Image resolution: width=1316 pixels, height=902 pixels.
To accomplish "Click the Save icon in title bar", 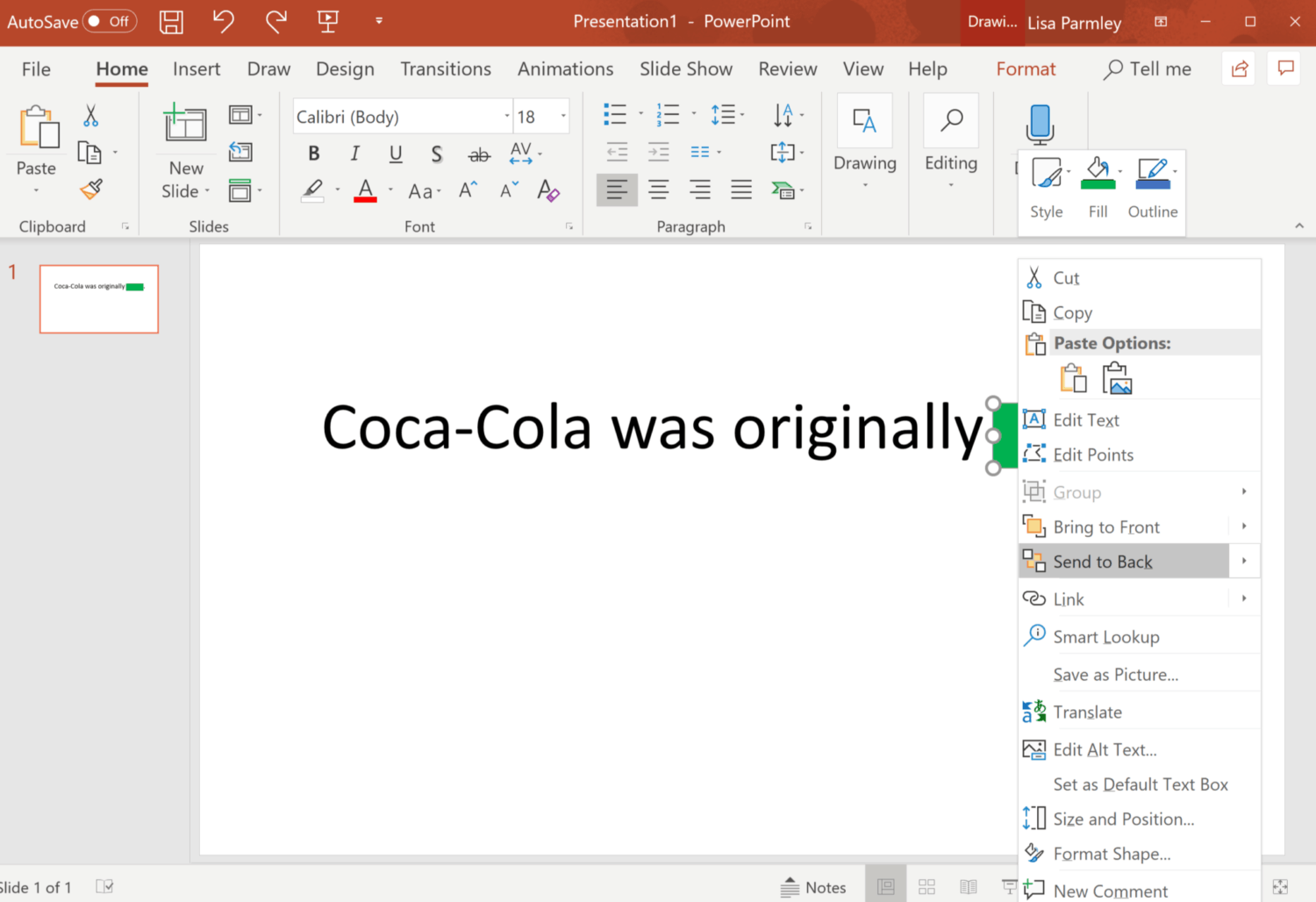I will [171, 22].
